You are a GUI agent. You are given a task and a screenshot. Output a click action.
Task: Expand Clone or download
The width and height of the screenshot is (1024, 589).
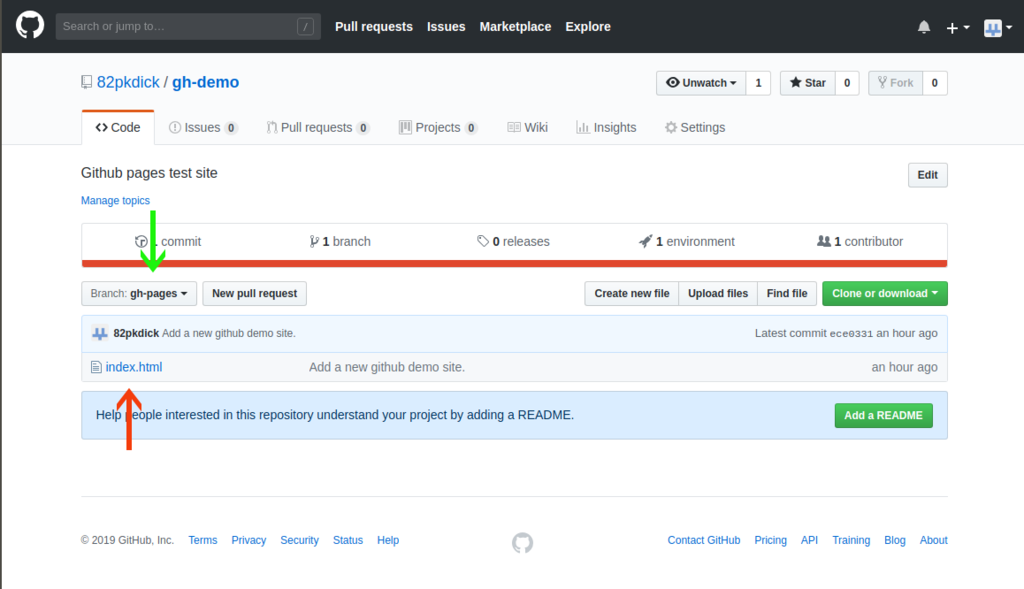[885, 293]
